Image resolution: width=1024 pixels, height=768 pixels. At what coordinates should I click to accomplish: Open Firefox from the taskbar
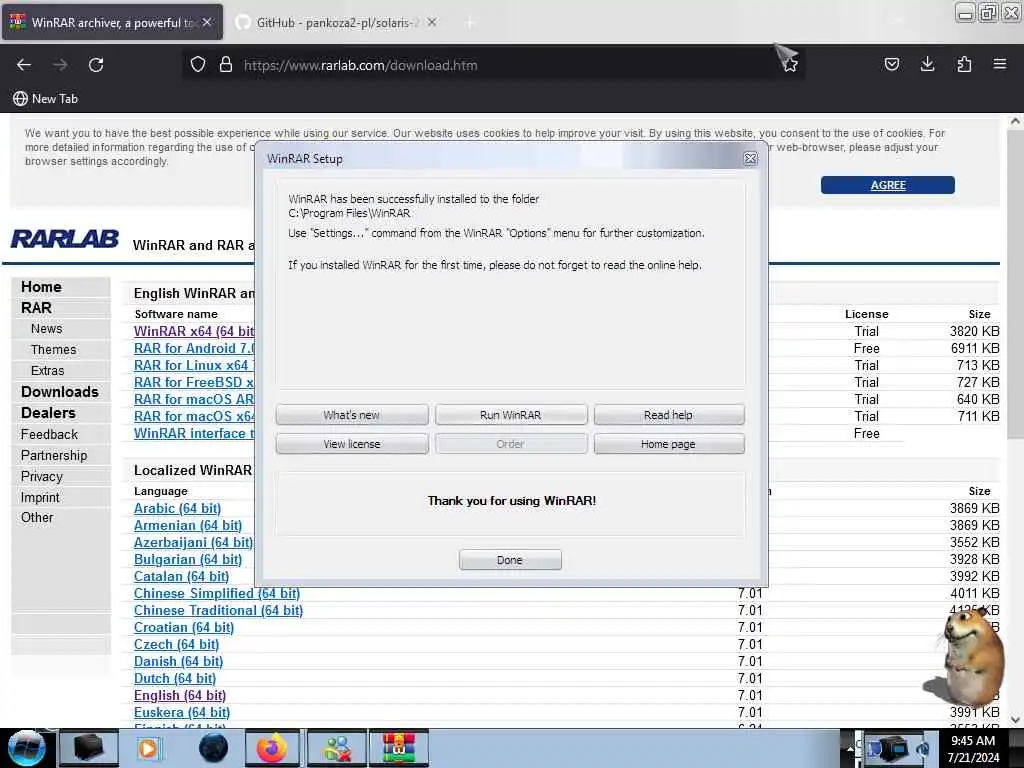(x=272, y=748)
